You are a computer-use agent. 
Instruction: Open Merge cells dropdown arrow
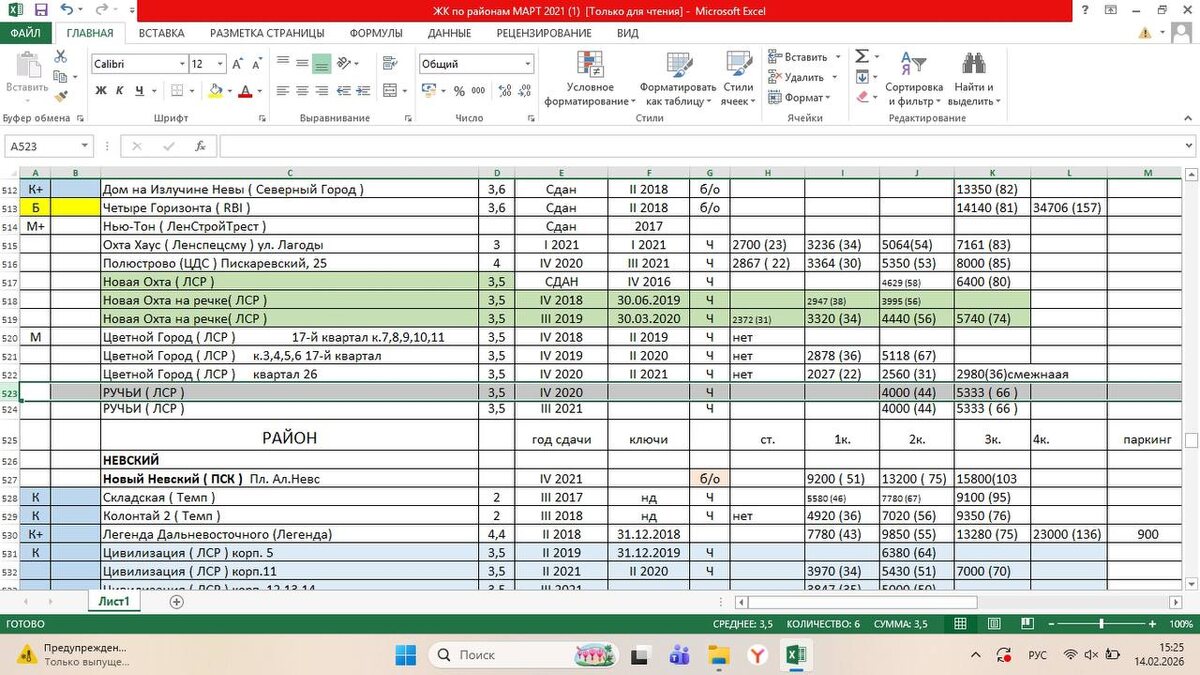[x=407, y=91]
